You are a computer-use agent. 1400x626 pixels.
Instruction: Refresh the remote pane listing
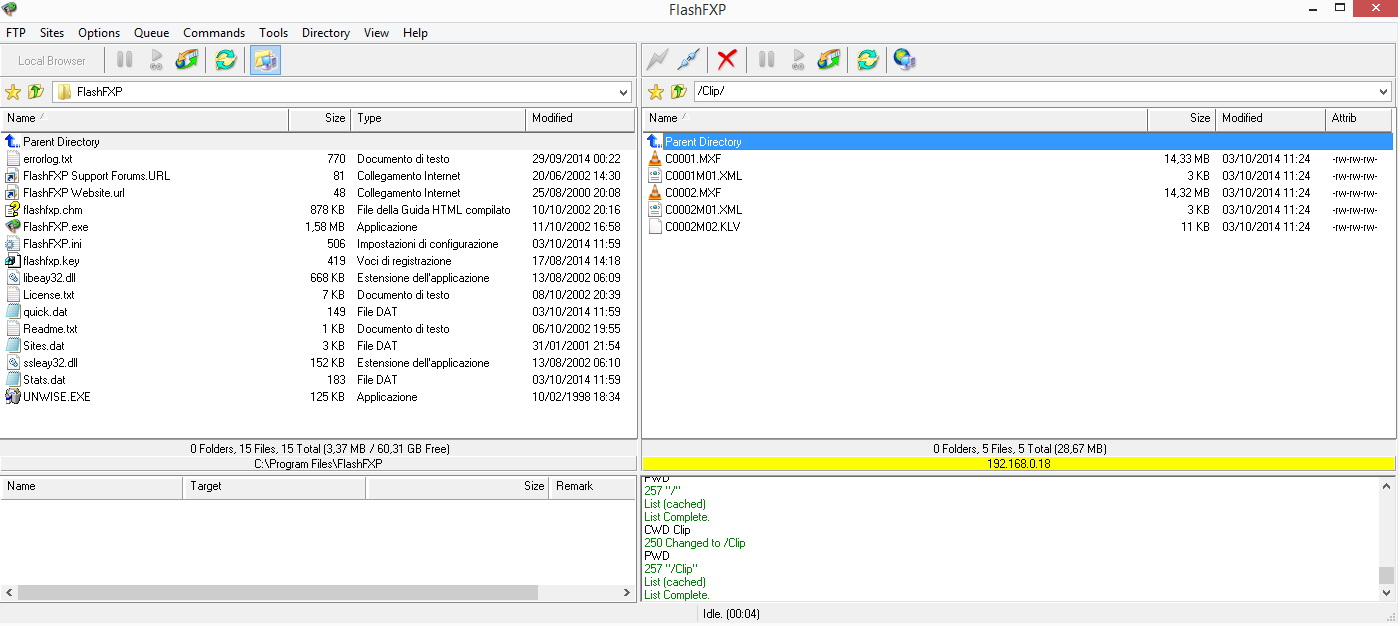coord(868,60)
